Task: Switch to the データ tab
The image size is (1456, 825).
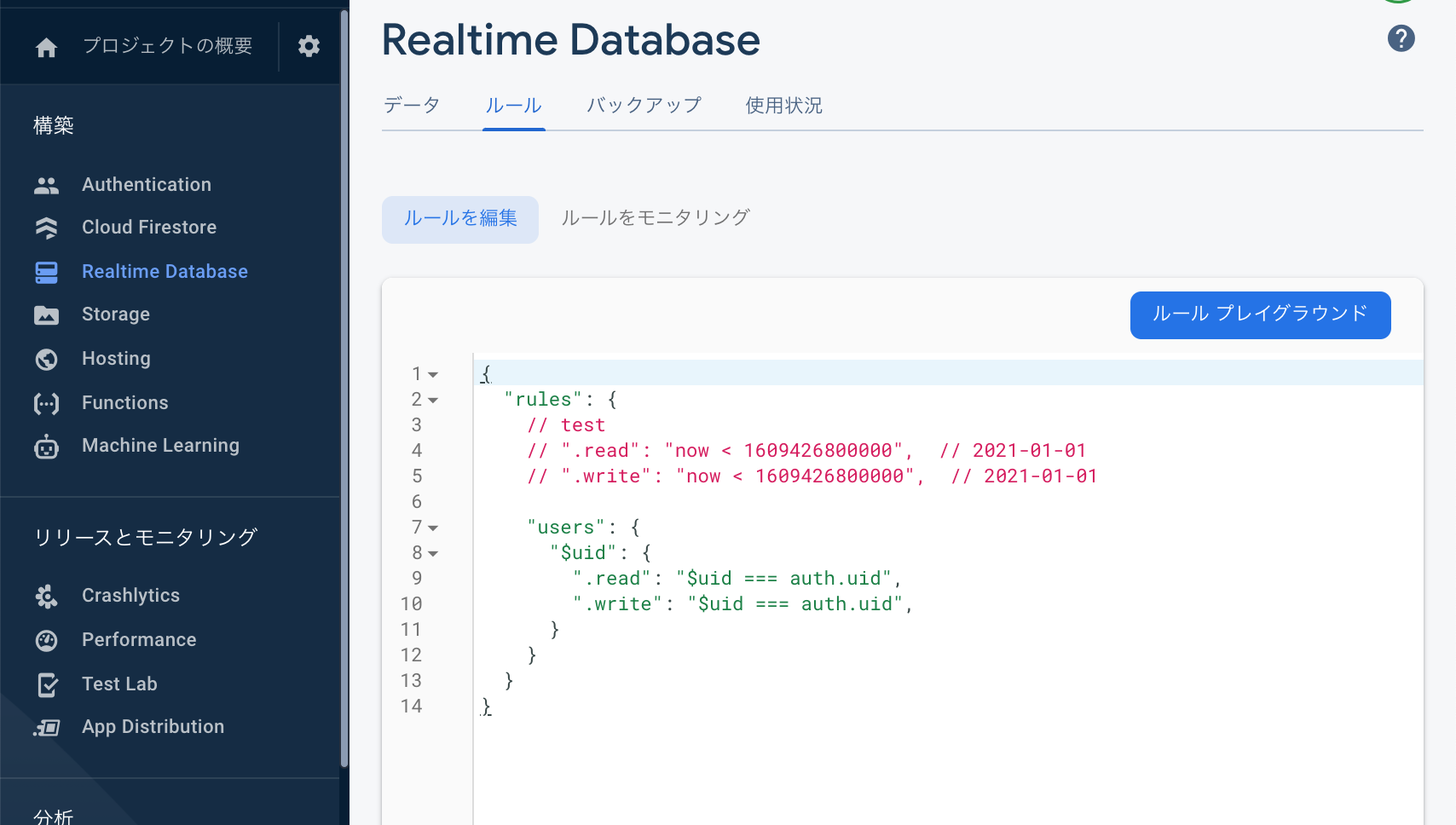Action: 412,105
